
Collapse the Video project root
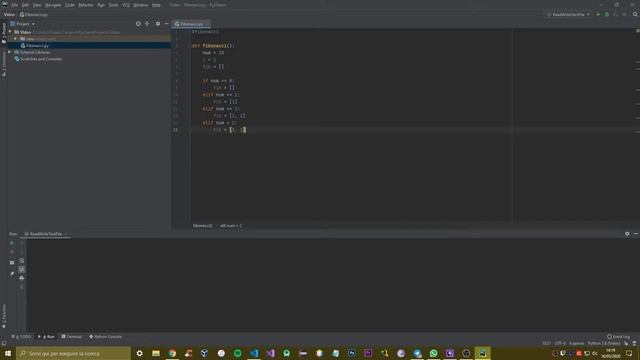(x=11, y=32)
